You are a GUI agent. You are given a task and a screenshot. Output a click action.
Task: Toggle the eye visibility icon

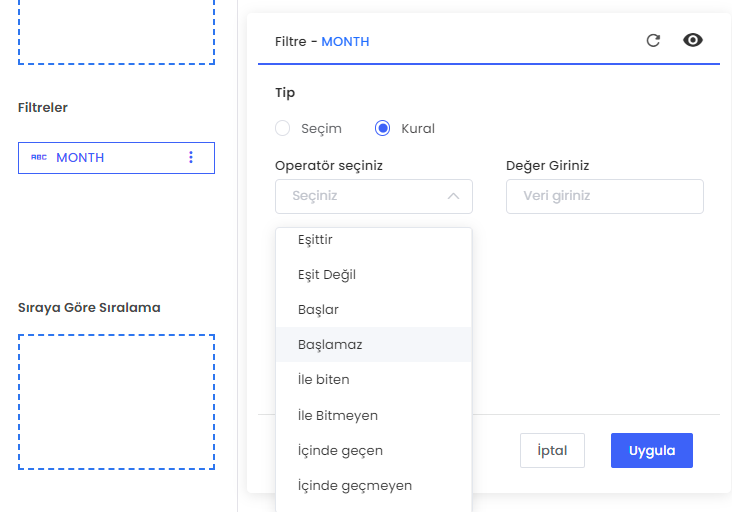coord(693,41)
